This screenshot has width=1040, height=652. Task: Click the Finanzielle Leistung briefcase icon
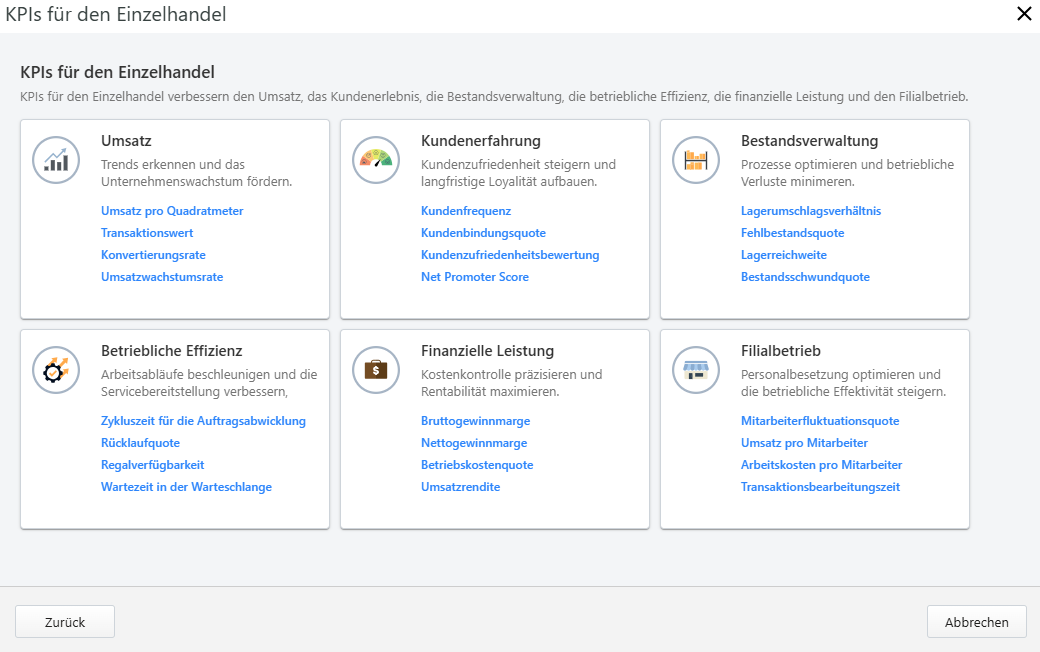pyautogui.click(x=376, y=370)
